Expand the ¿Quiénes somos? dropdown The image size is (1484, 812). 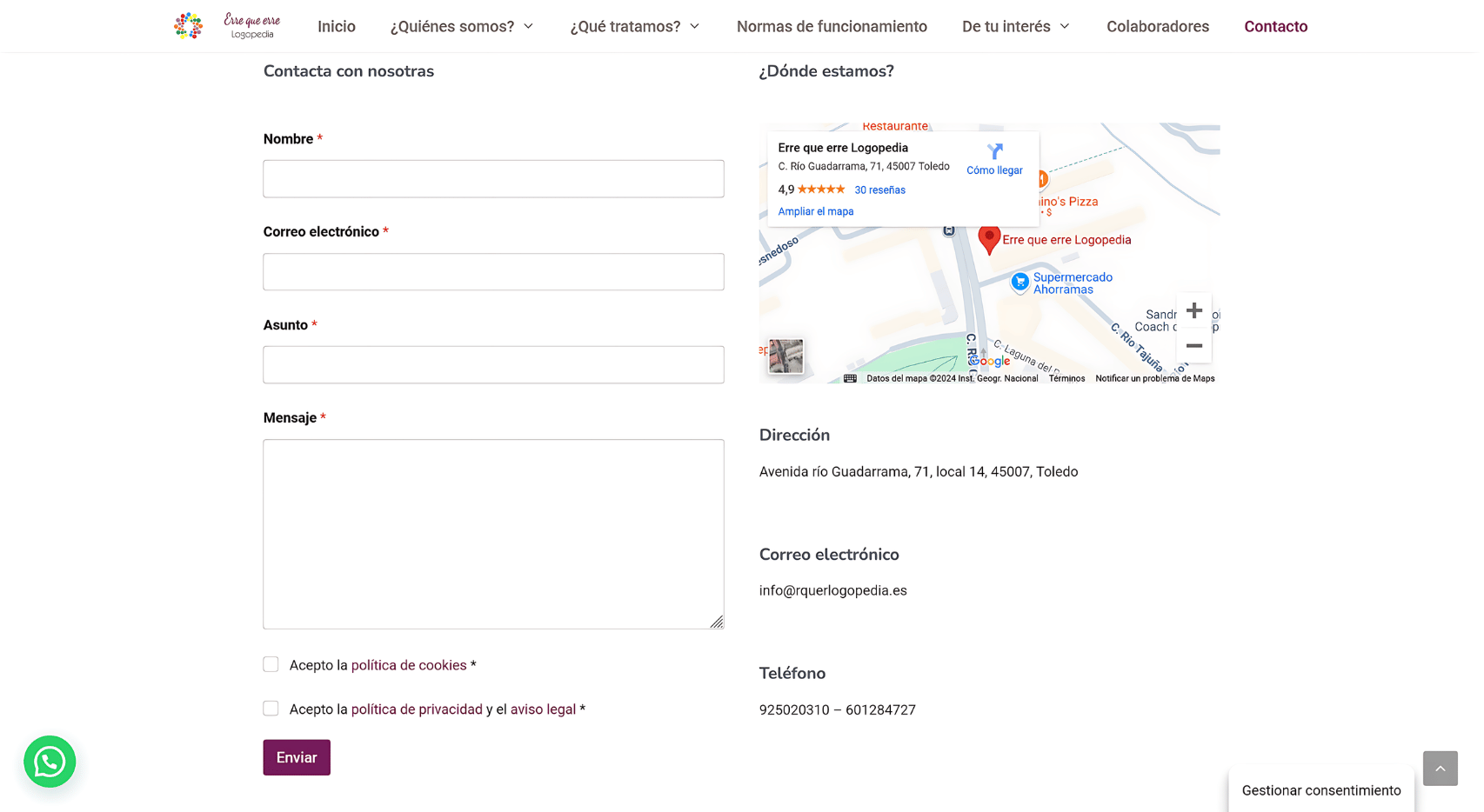tap(462, 26)
